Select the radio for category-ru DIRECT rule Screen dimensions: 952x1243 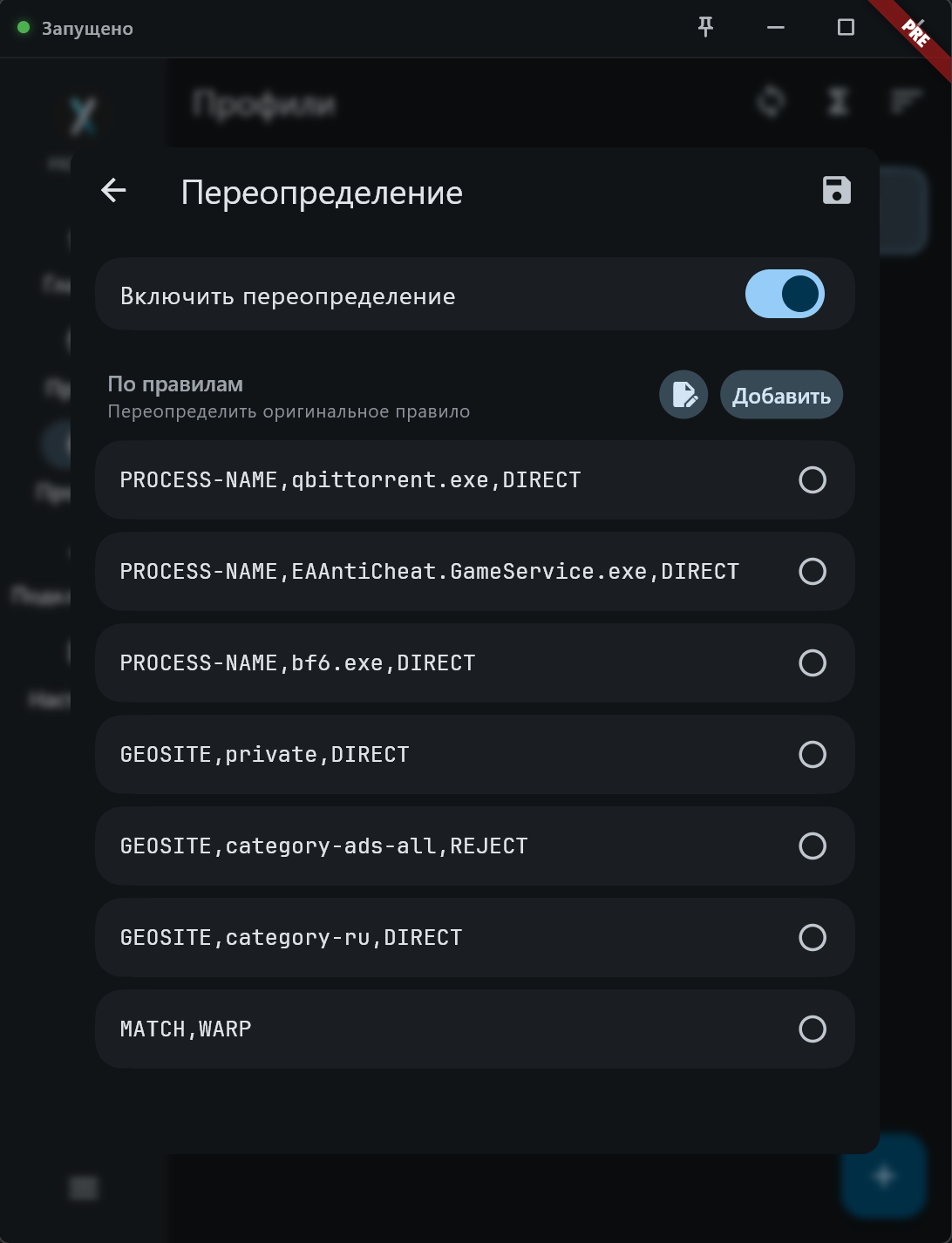(x=813, y=937)
